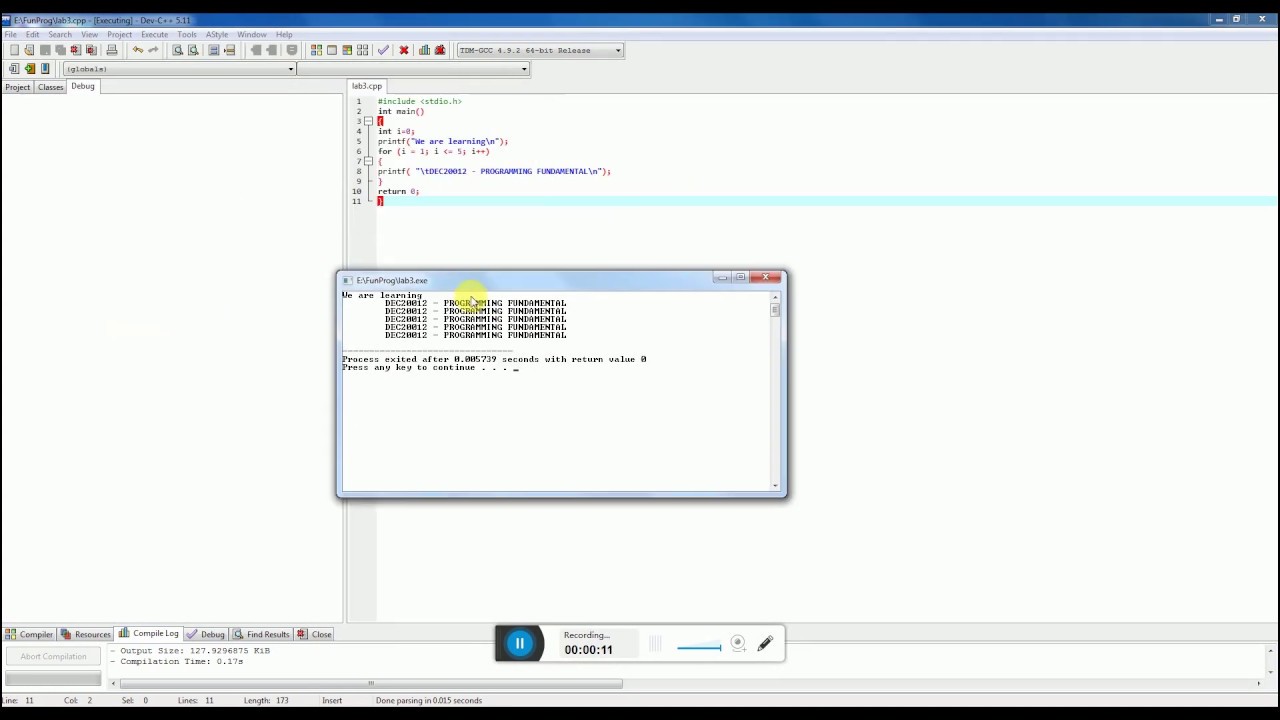
Task: Open the Search menu
Action: [60, 34]
